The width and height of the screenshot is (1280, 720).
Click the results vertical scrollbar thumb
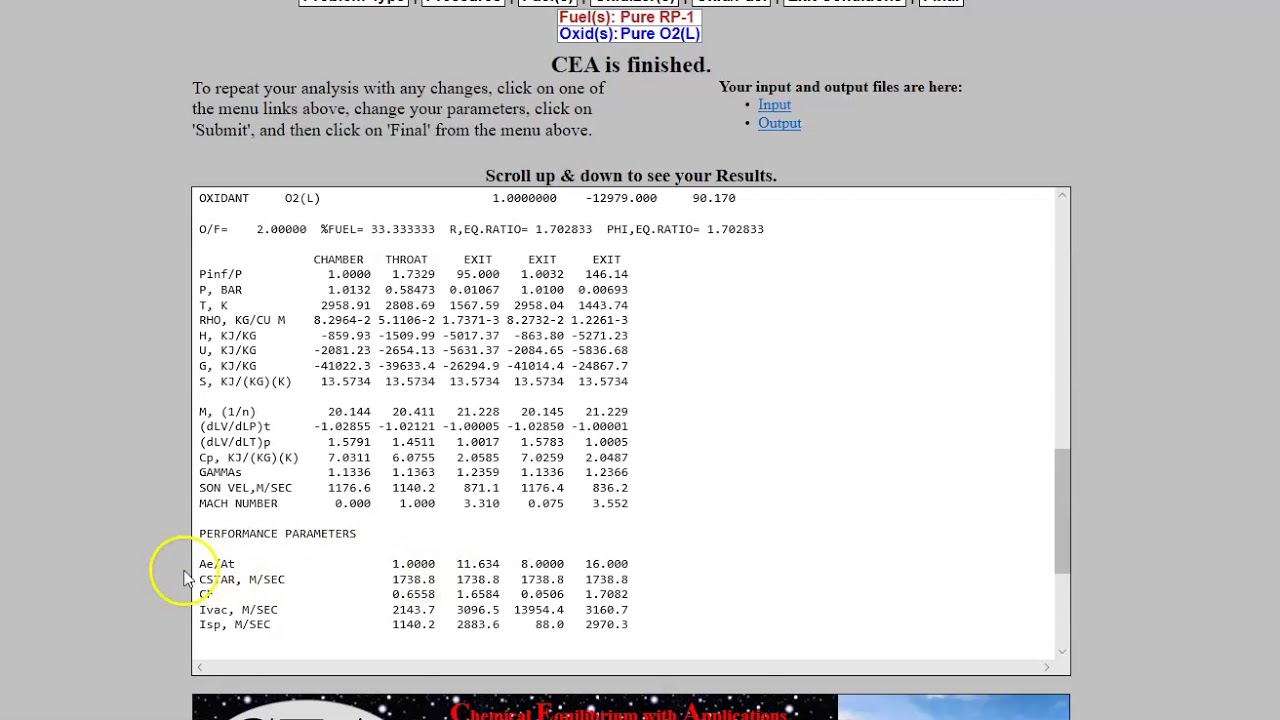coord(1062,511)
